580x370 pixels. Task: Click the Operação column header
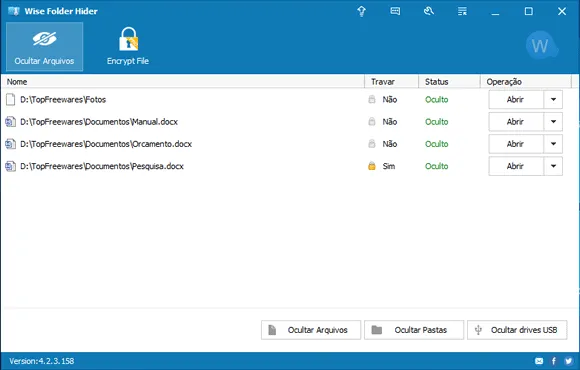point(526,82)
